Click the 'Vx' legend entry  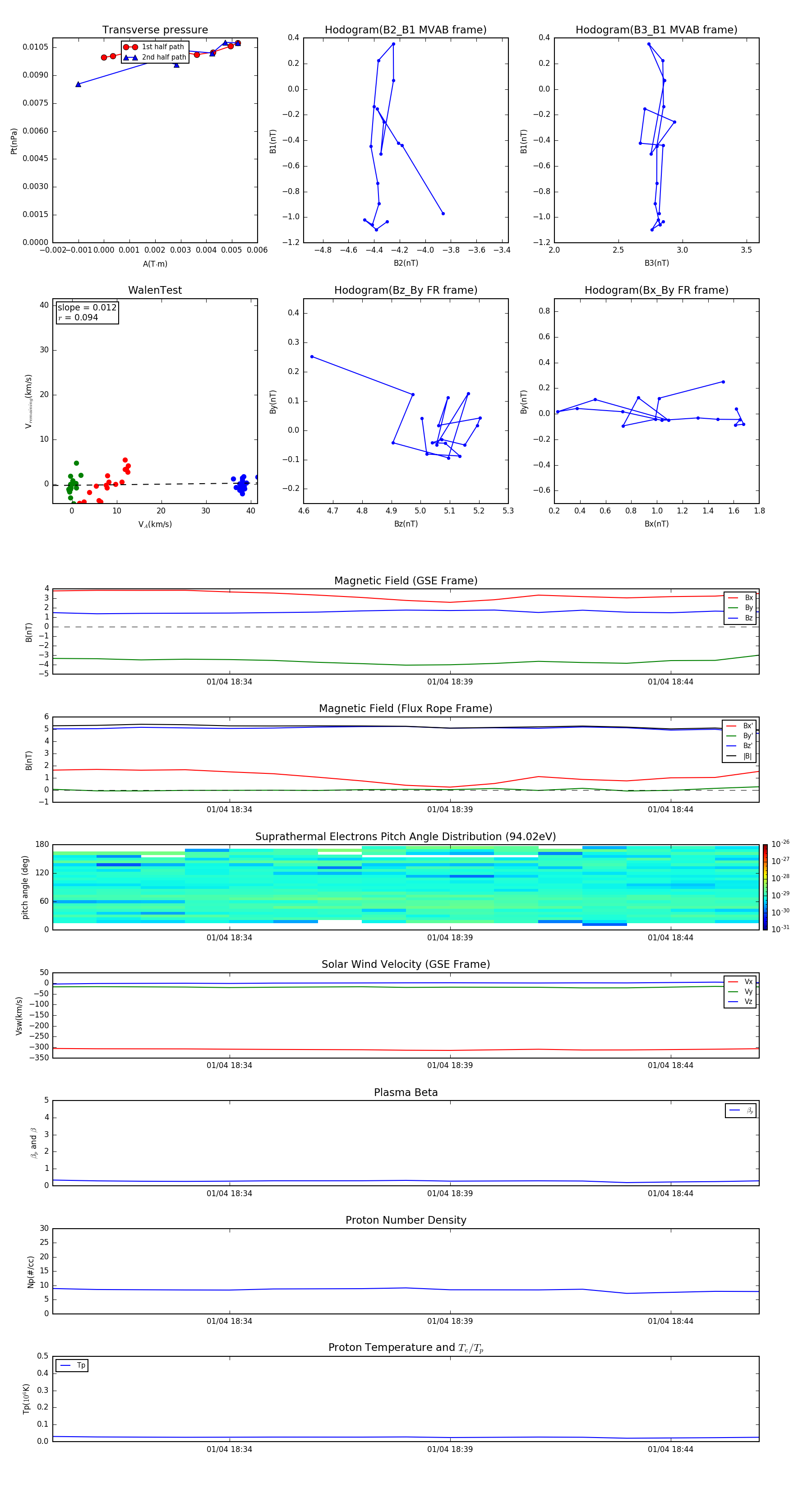click(740, 982)
